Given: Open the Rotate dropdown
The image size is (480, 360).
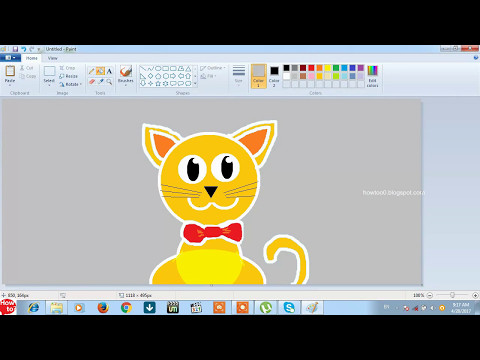Looking at the screenshot, I should pyautogui.click(x=70, y=84).
